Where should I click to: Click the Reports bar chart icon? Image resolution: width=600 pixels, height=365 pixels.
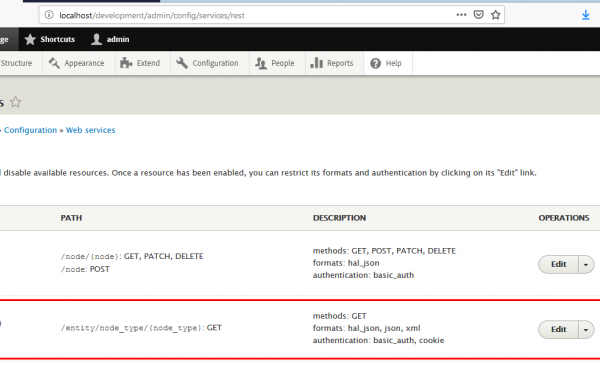point(316,63)
